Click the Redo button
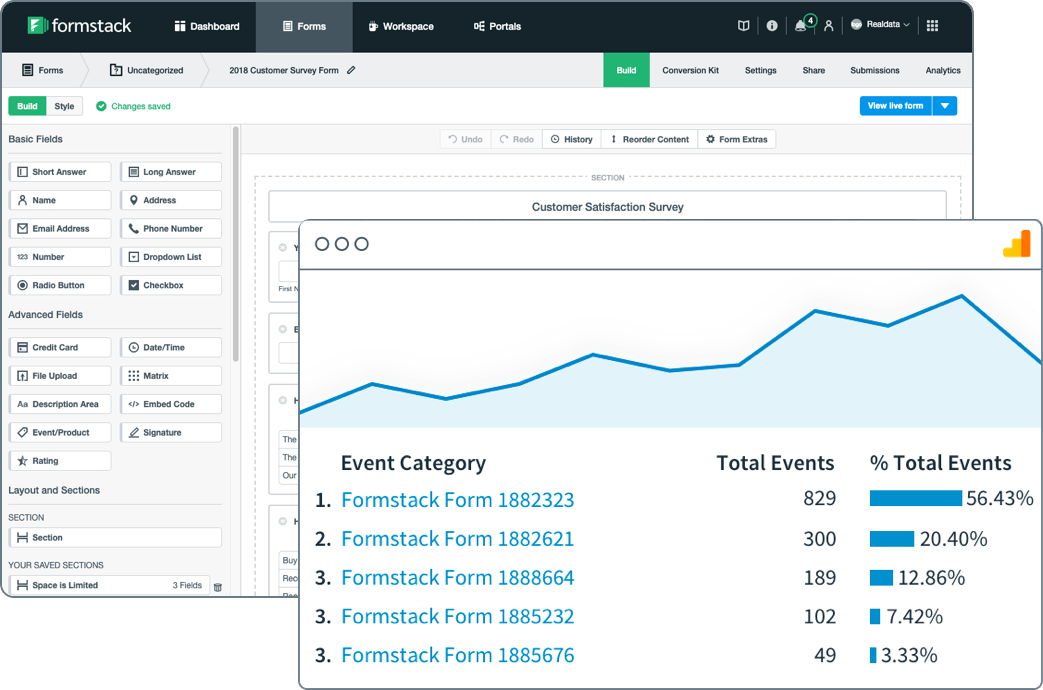The width and height of the screenshot is (1043, 690). point(517,139)
